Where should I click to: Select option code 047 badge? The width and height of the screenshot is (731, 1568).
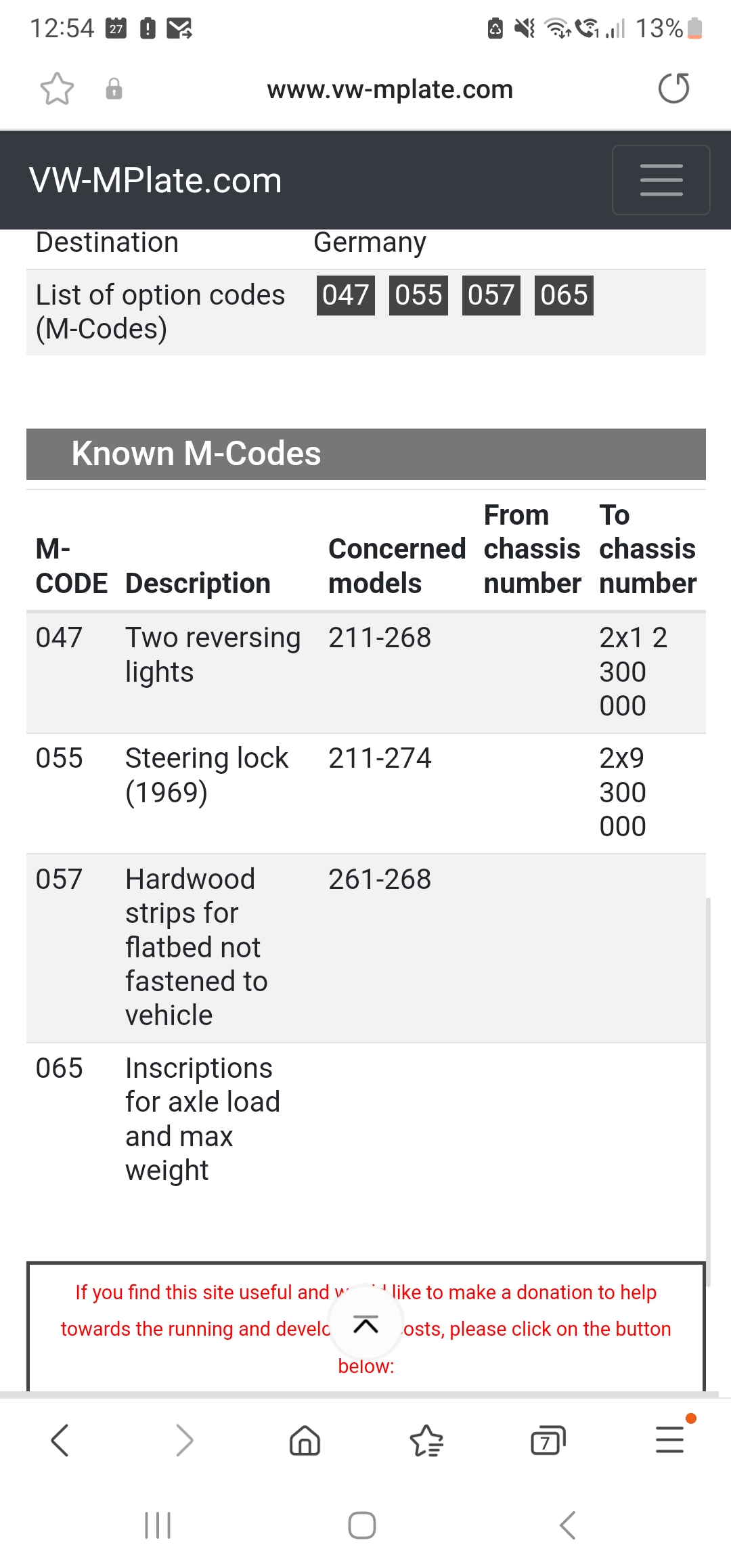click(345, 295)
